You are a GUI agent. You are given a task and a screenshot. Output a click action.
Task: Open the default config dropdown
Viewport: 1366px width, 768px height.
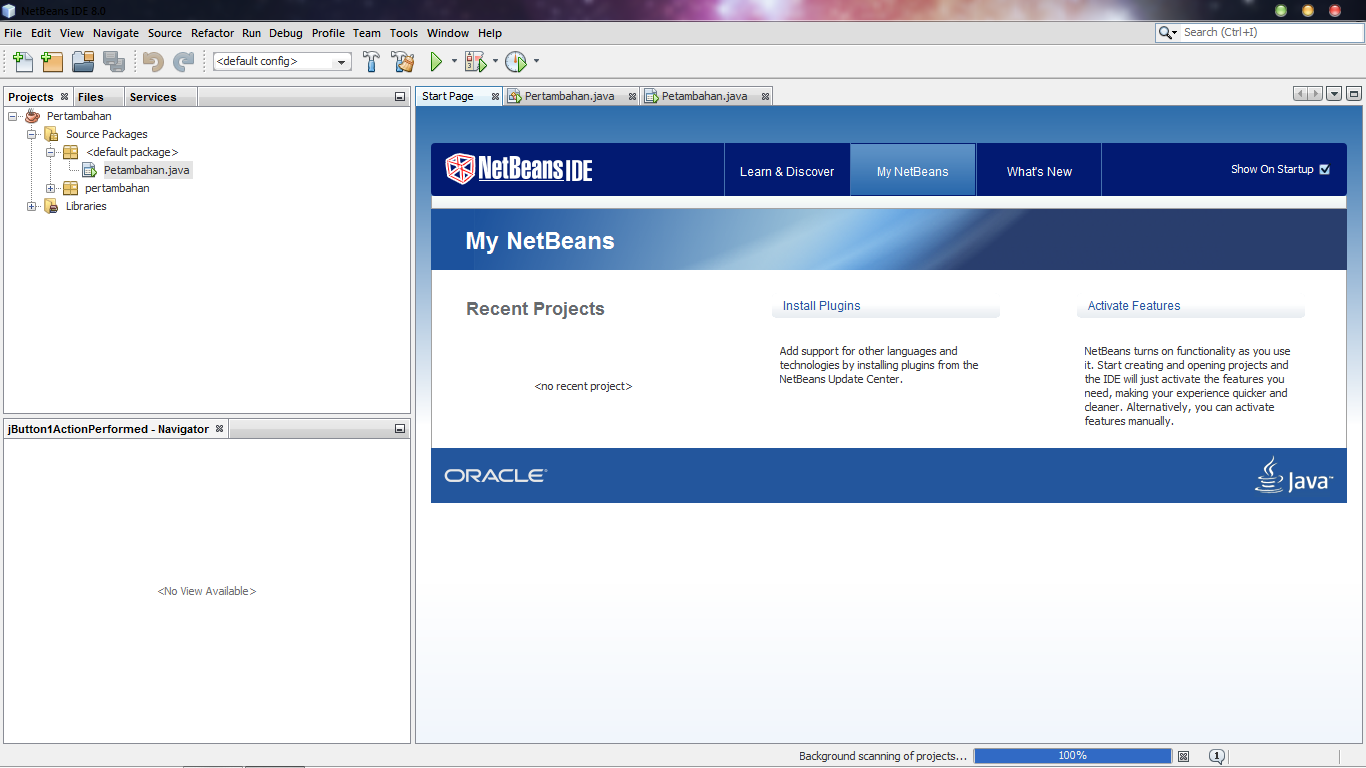tap(339, 61)
